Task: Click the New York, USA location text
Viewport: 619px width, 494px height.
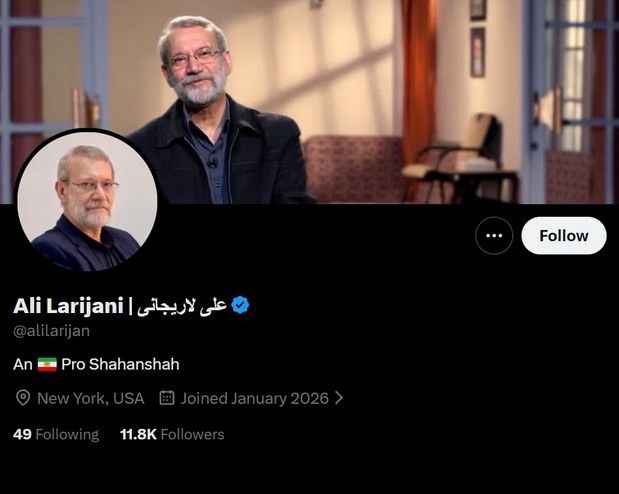Action: [90, 398]
